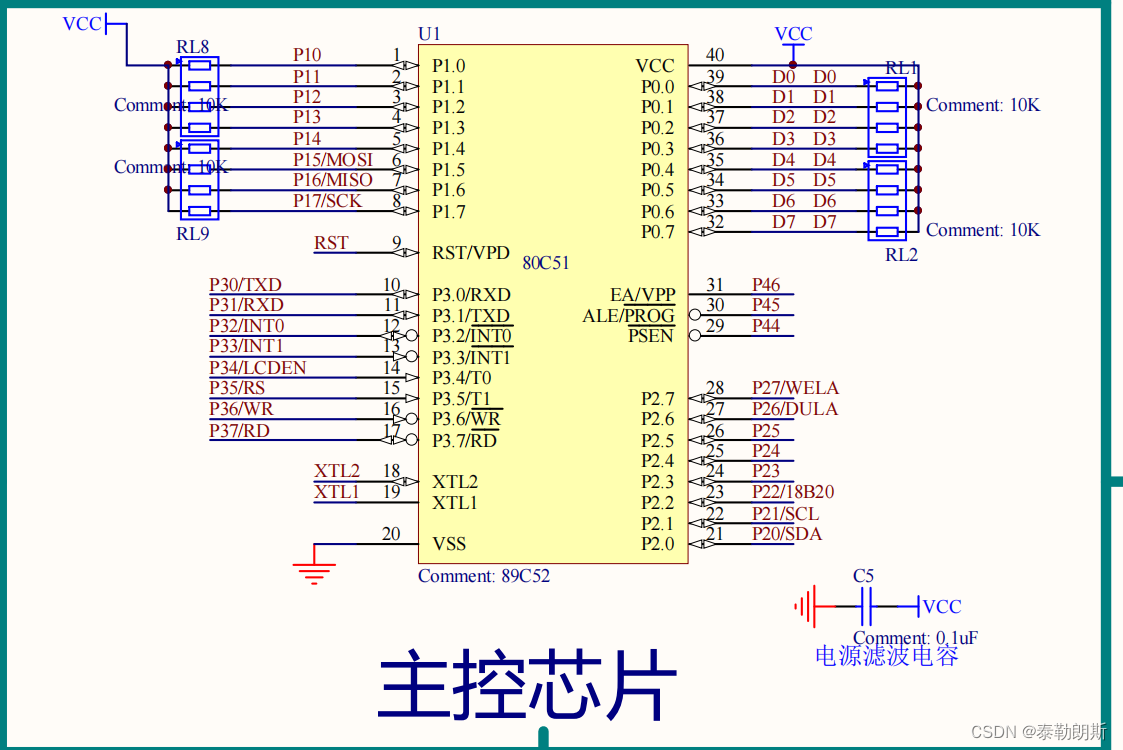Select the P16/MISO net label

coord(332,180)
